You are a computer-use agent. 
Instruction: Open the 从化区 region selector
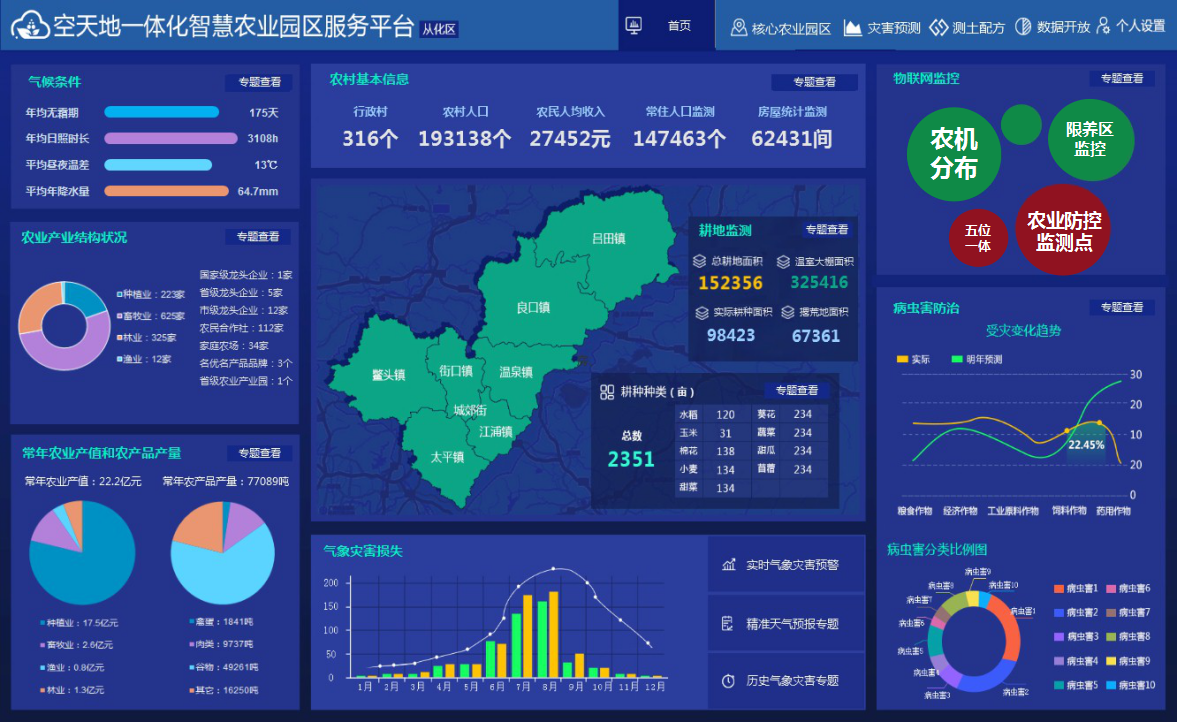(439, 29)
